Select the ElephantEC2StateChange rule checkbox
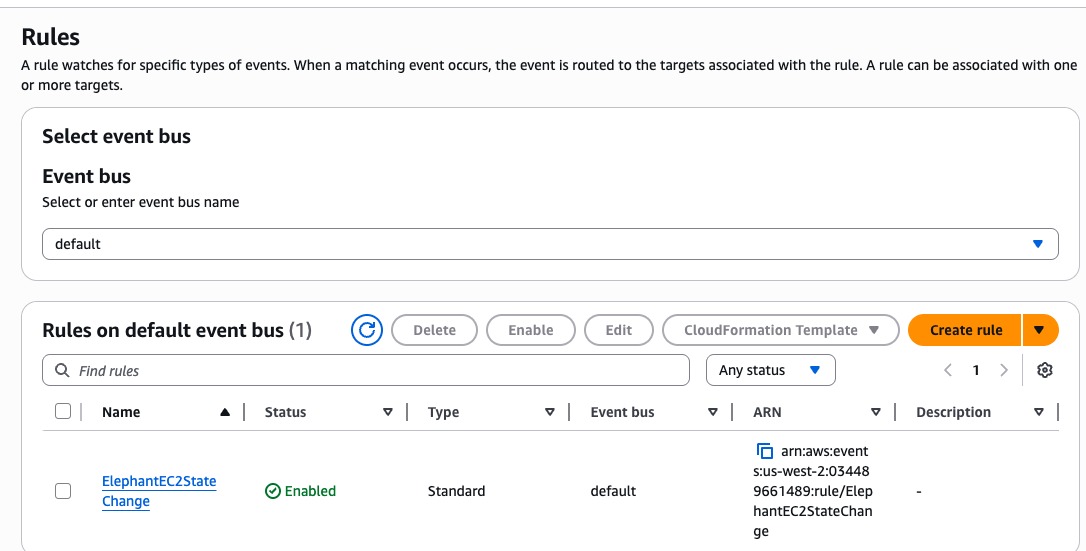Screen dimensions: 1086x551 point(63,491)
